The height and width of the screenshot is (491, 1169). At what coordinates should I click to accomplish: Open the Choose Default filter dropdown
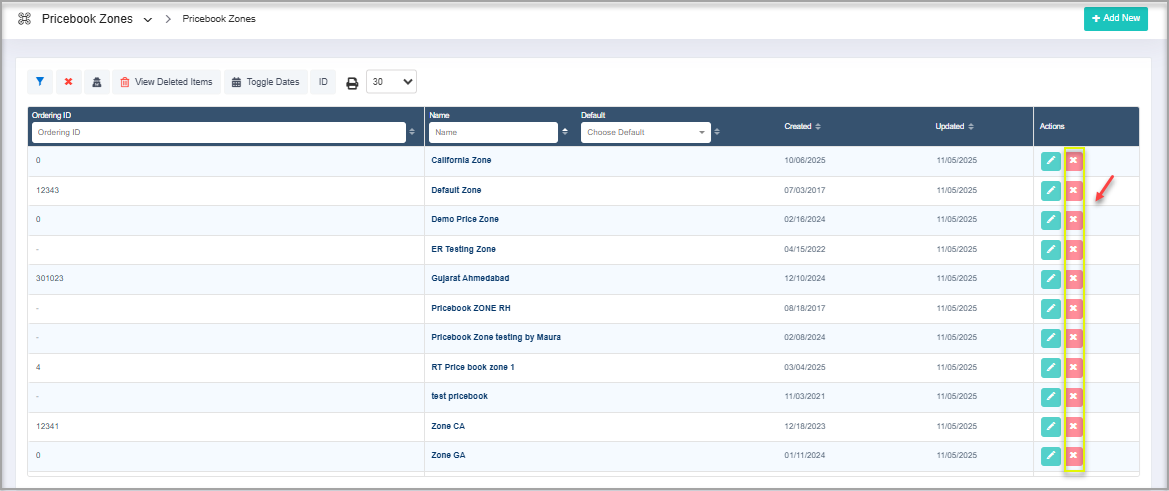645,132
